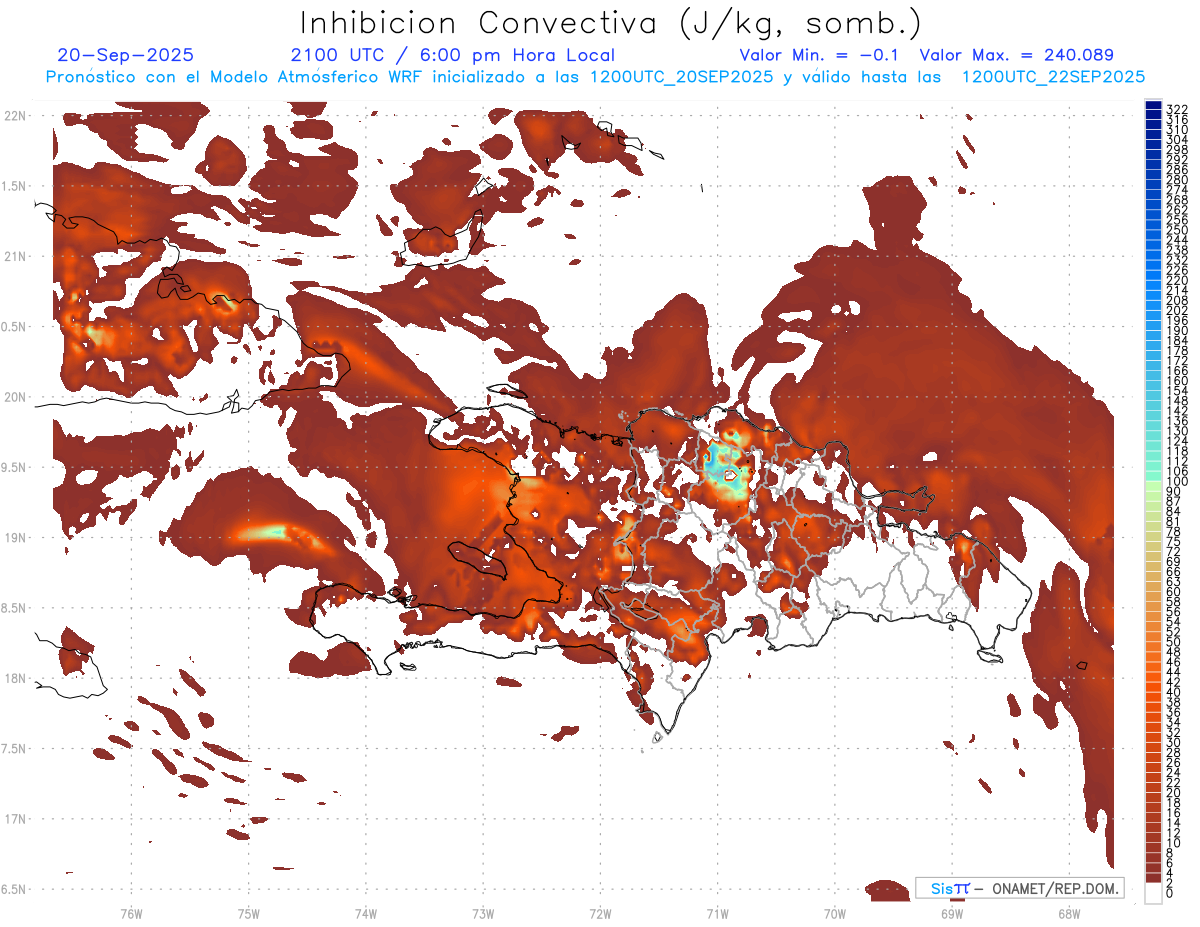Click the 20N latitude axis label
This screenshot has width=1200, height=927.
[15, 397]
